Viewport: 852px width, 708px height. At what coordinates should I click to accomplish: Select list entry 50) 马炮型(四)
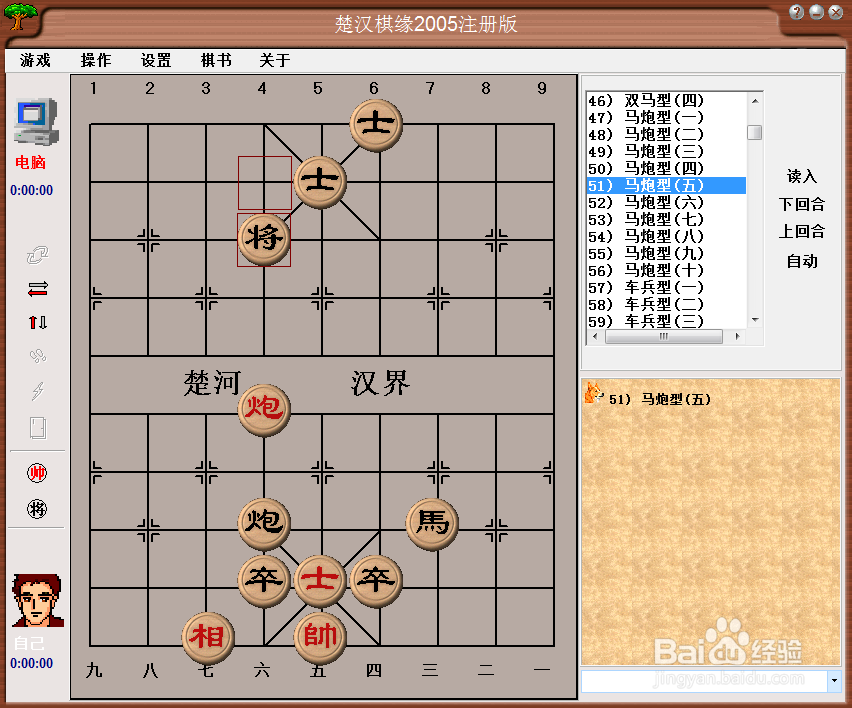(x=666, y=168)
